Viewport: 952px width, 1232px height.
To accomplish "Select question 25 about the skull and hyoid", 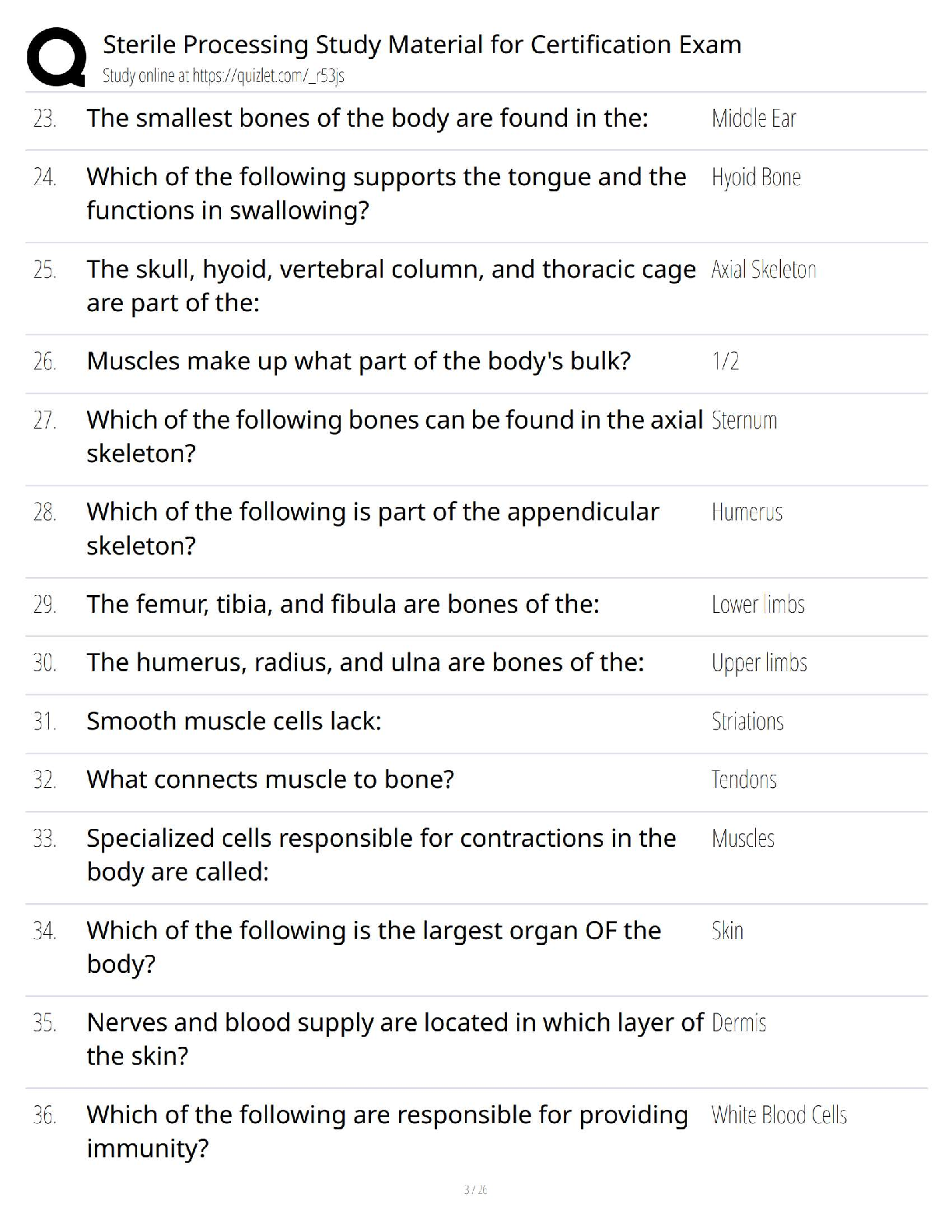I will coord(391,286).
